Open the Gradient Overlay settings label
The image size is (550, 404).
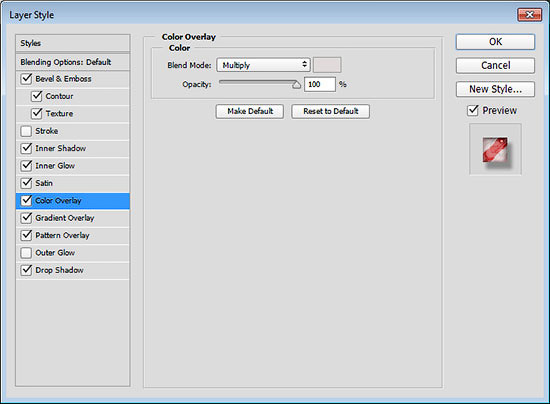(65, 218)
